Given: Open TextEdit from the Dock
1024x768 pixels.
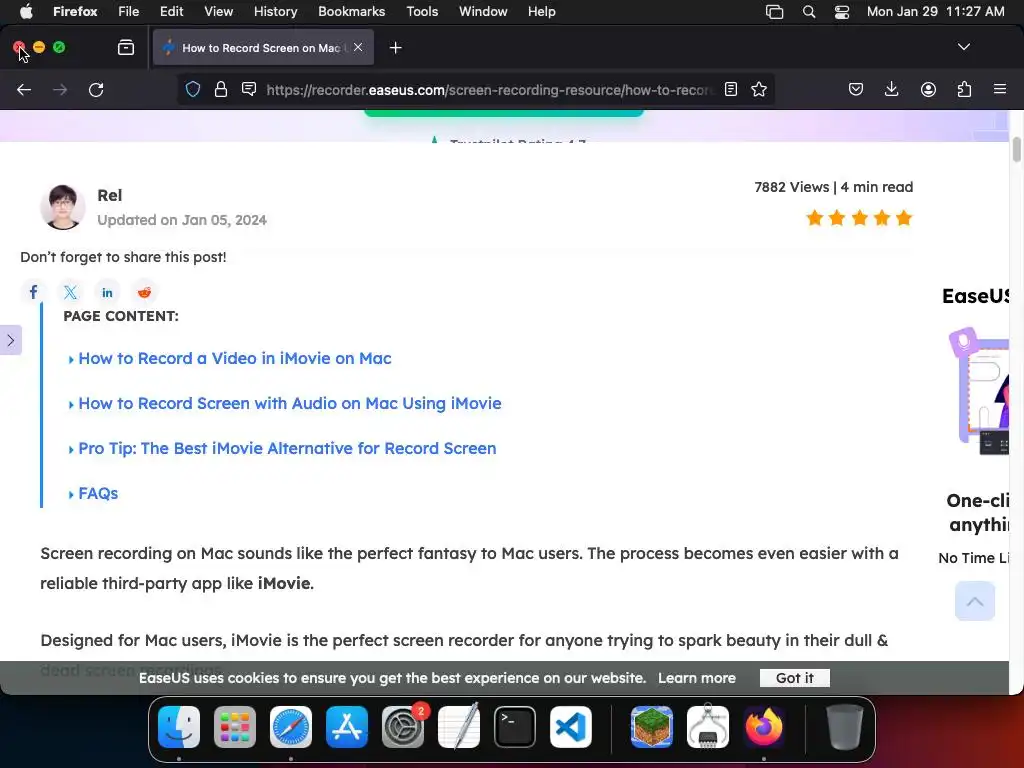Looking at the screenshot, I should tap(458, 727).
